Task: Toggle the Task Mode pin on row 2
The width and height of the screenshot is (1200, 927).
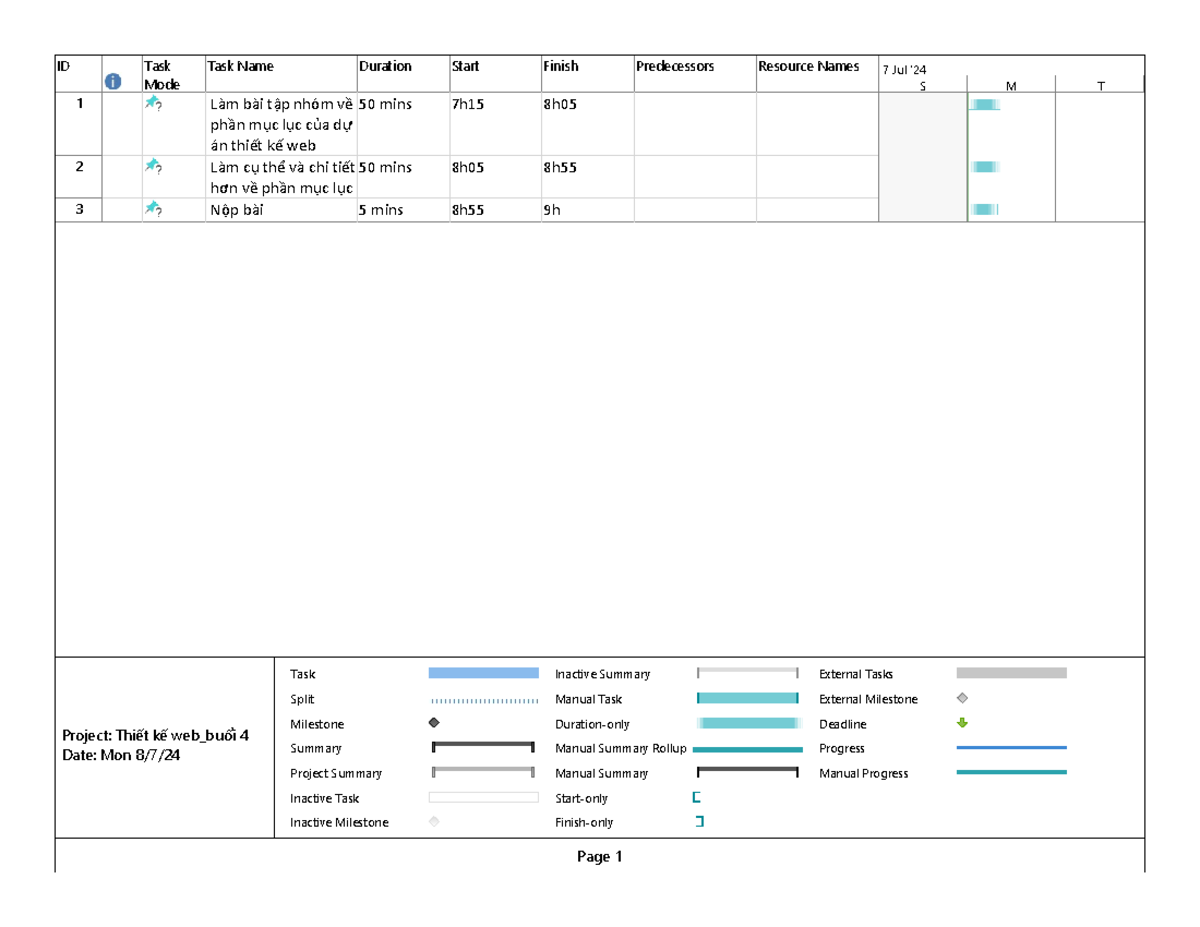Action: [x=152, y=168]
